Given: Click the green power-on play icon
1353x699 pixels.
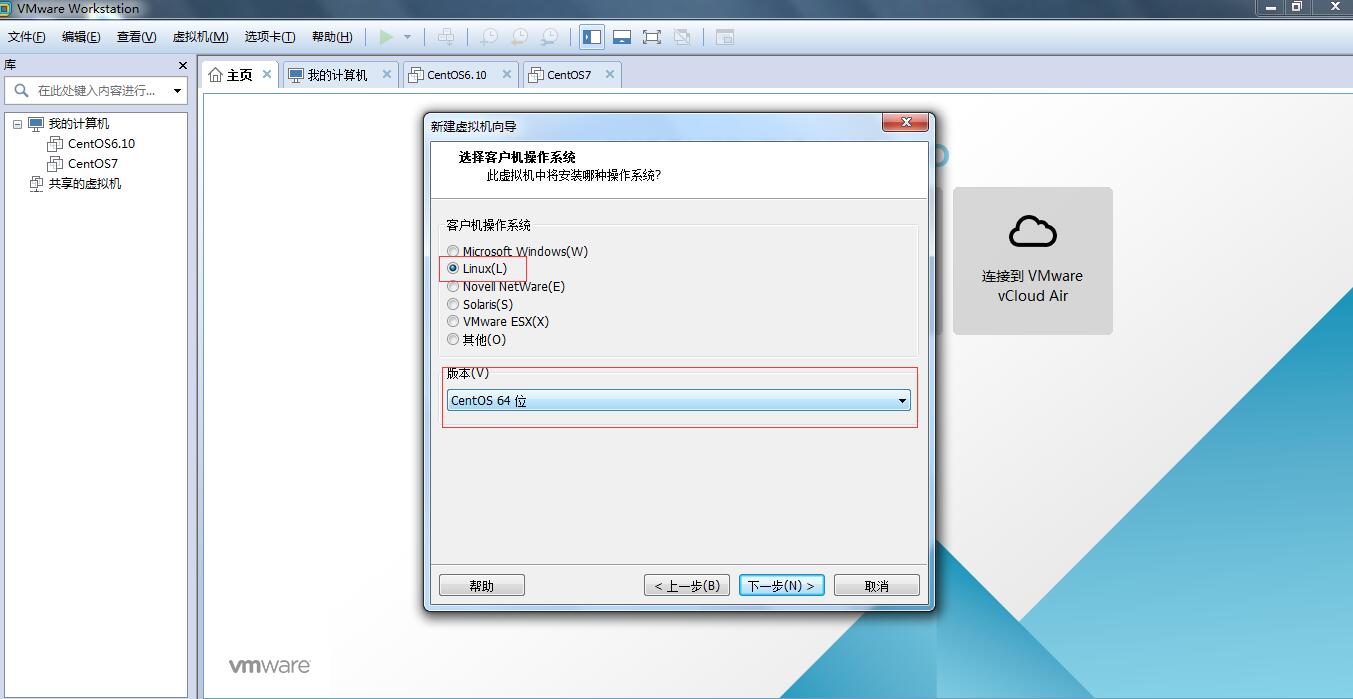Looking at the screenshot, I should (x=386, y=37).
